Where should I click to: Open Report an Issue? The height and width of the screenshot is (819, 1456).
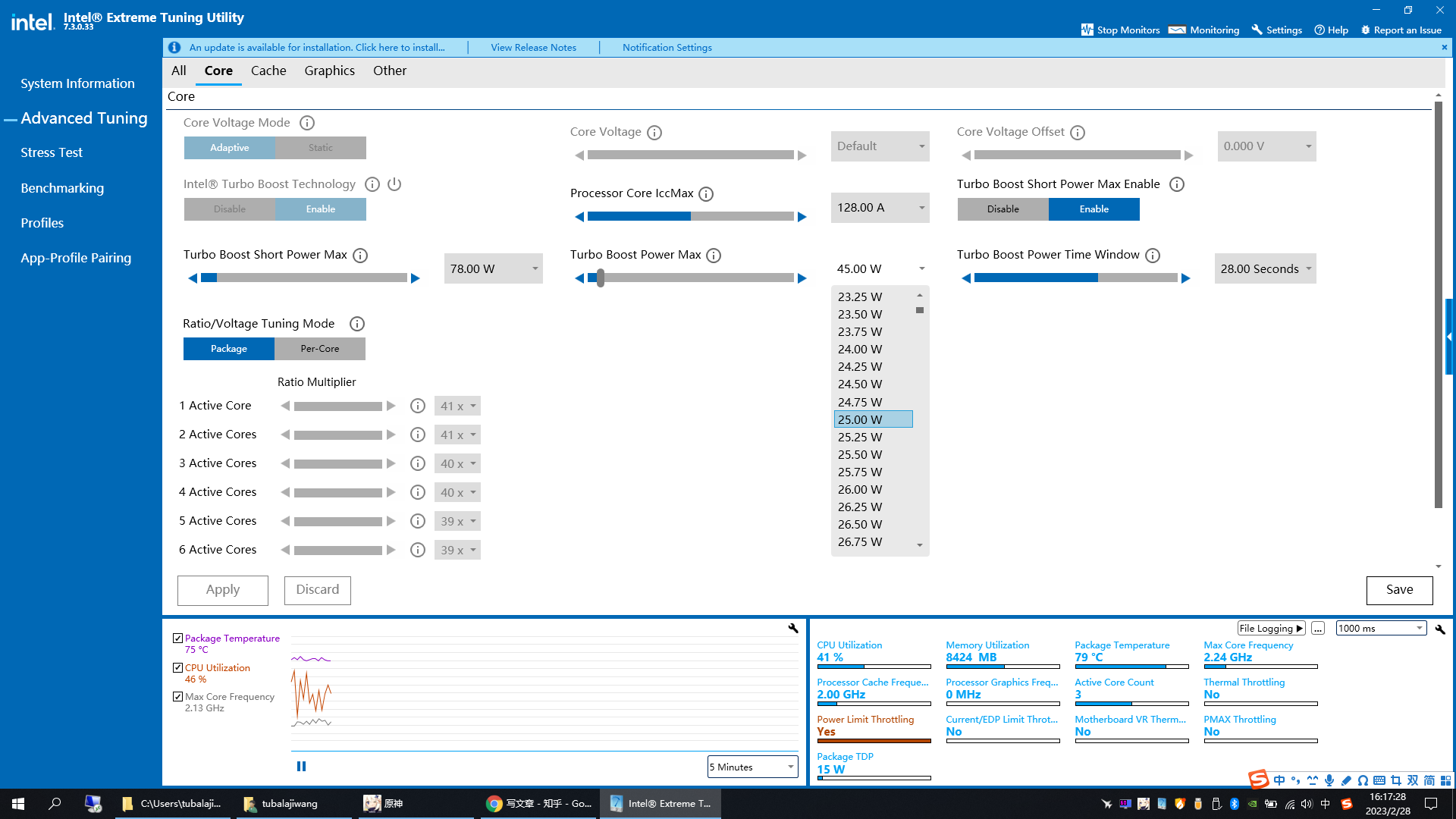1401,30
